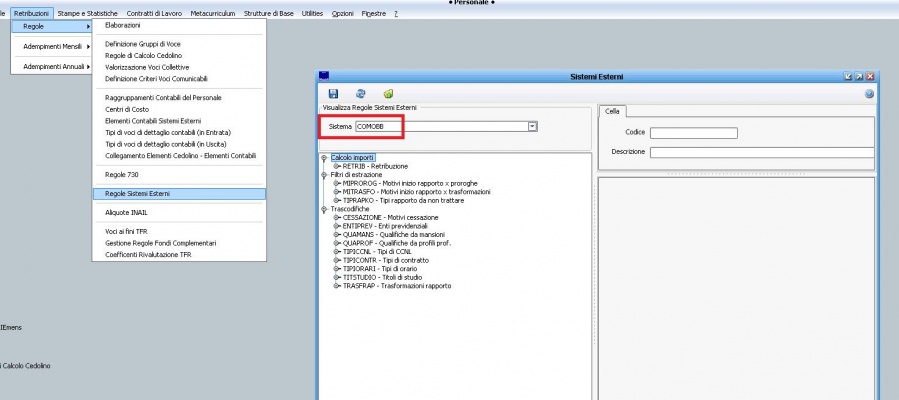
Task: Select QUAPROF - Qualifiche da profili prof. row
Action: pyautogui.click(x=397, y=243)
